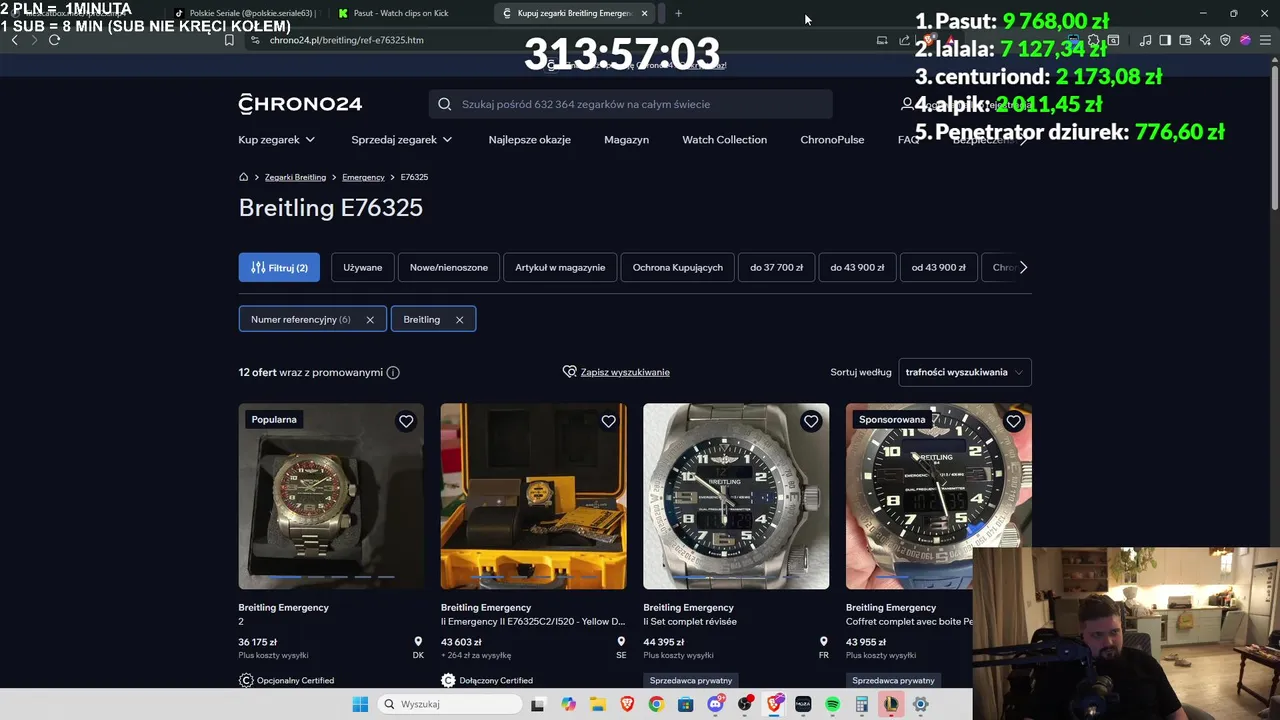
Task: Favorite the yellow case Emergency II listing
Action: click(x=608, y=421)
